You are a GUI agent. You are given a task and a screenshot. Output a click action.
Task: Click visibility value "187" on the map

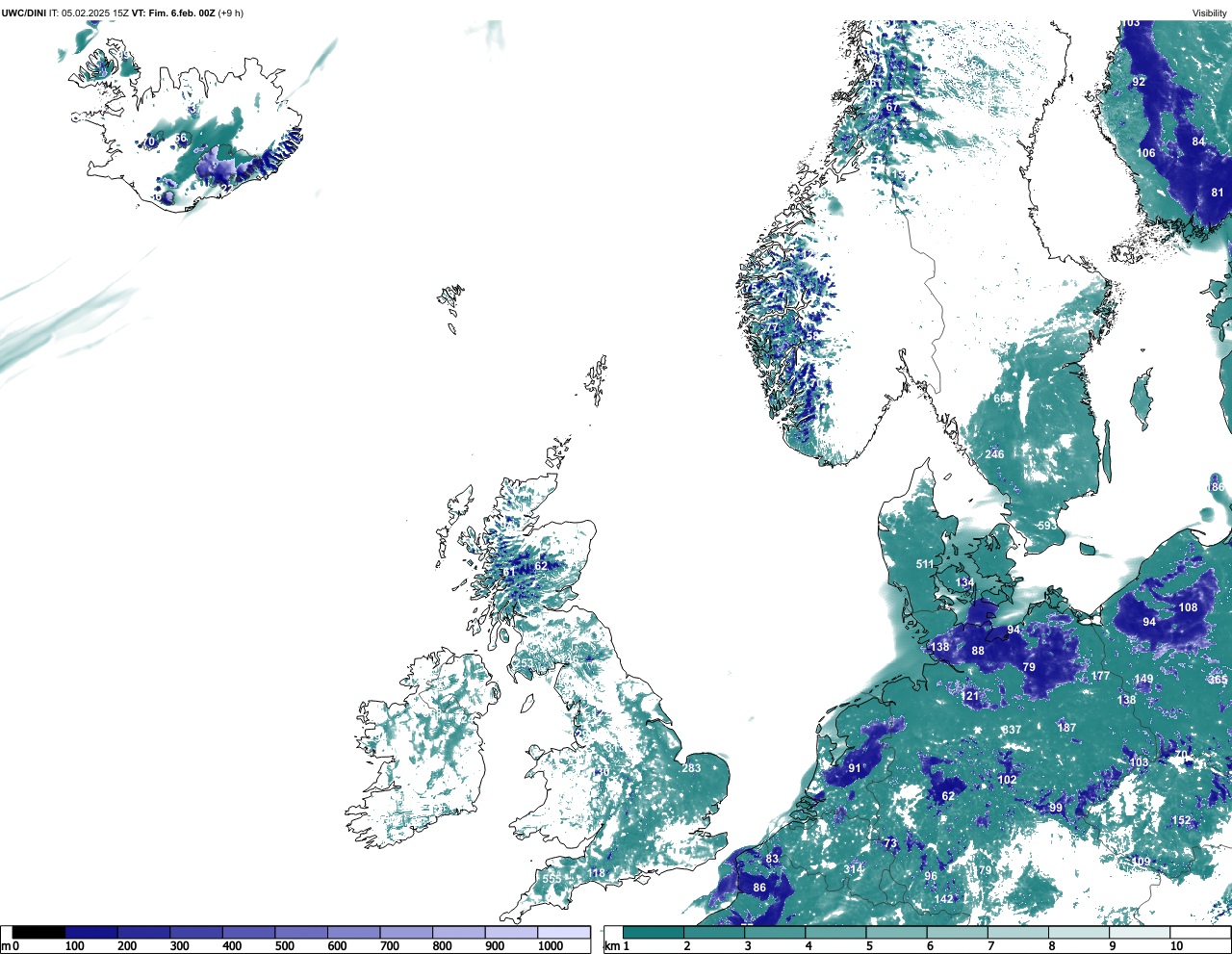pyautogui.click(x=1066, y=728)
